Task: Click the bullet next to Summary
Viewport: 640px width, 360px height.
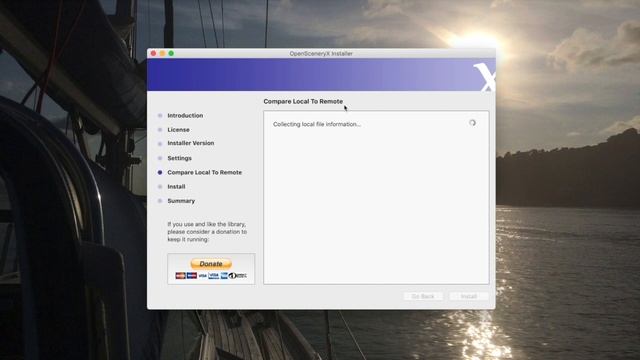Action: coord(160,201)
